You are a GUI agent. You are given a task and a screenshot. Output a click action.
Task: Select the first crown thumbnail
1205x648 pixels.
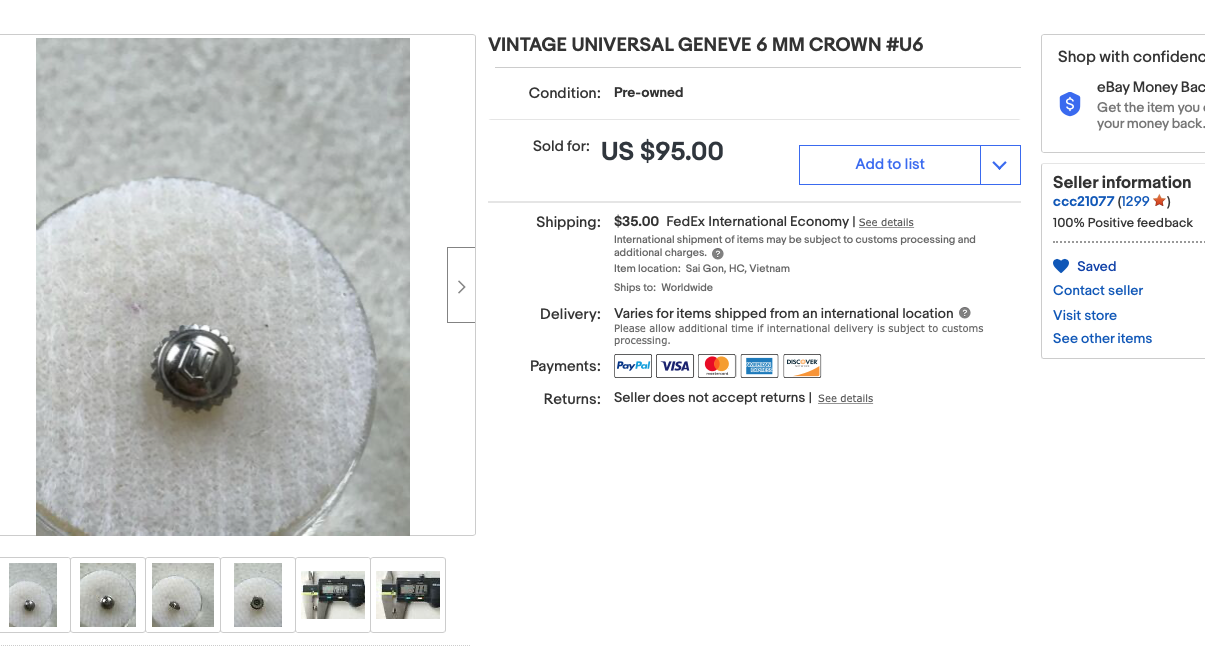tap(33, 595)
